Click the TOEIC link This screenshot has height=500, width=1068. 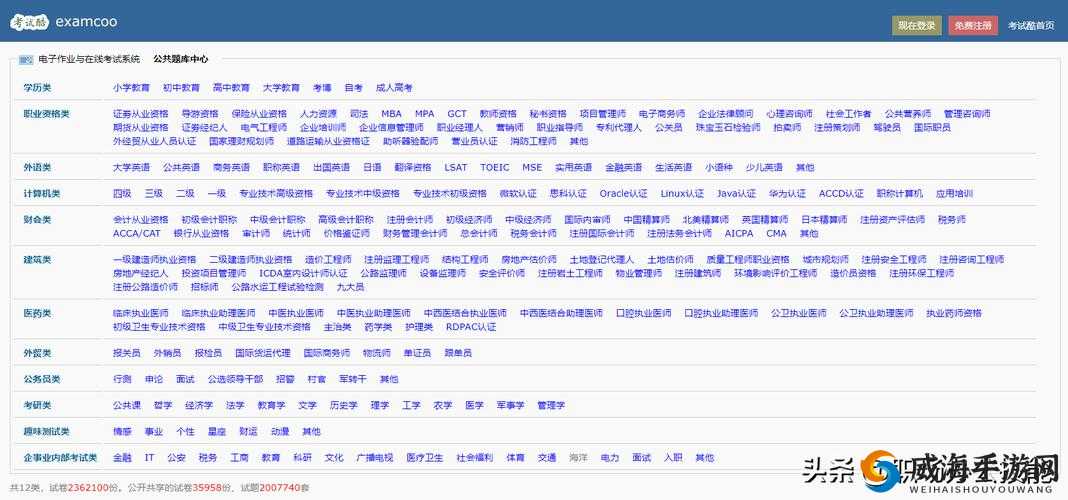(494, 167)
